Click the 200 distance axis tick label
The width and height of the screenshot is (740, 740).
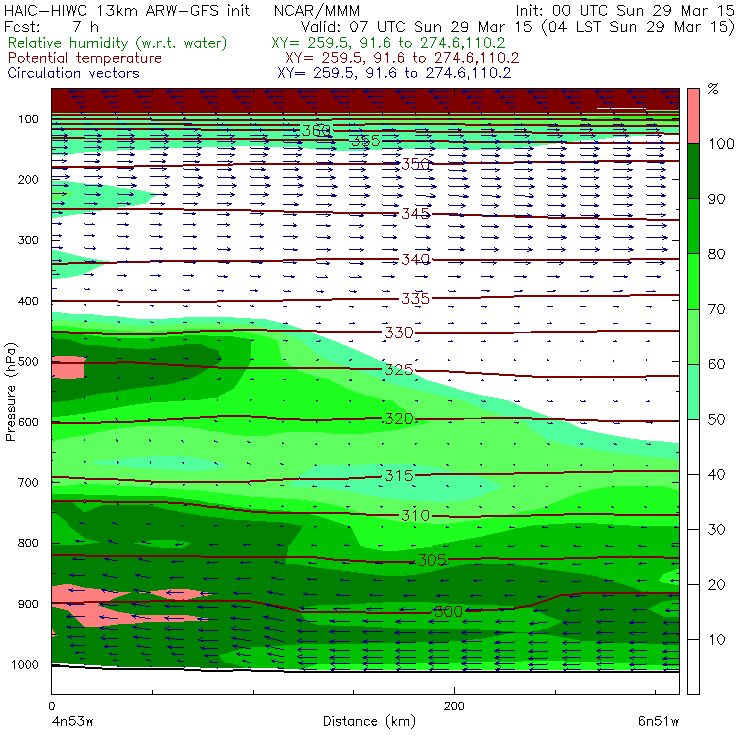click(454, 706)
